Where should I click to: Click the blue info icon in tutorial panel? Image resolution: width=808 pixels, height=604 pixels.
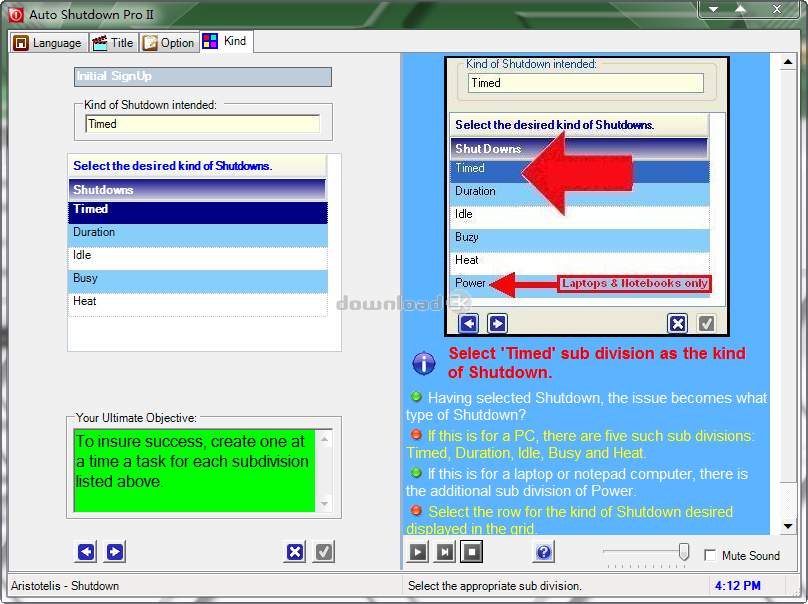pos(424,363)
